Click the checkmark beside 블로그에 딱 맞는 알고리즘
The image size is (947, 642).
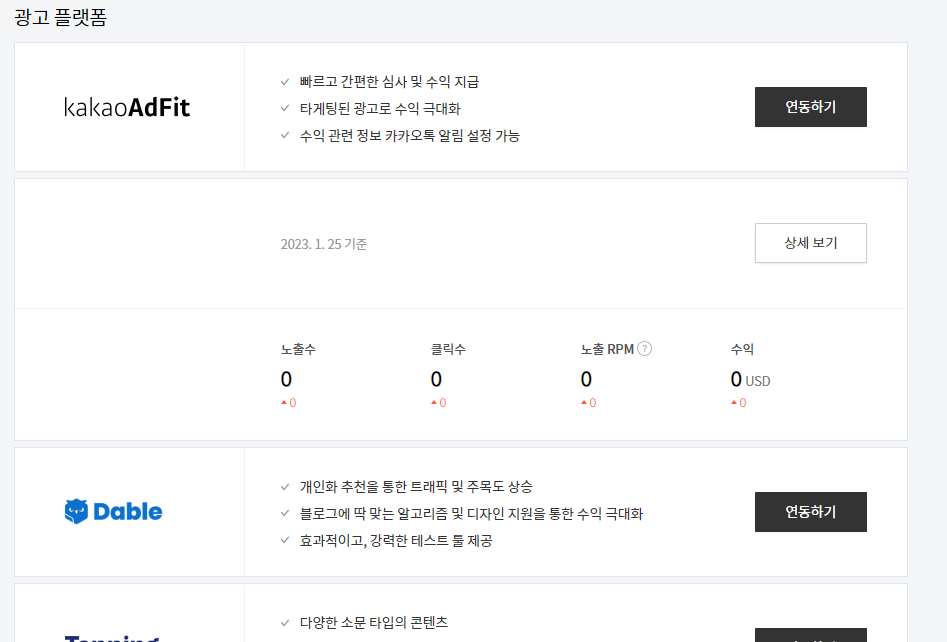pos(285,513)
